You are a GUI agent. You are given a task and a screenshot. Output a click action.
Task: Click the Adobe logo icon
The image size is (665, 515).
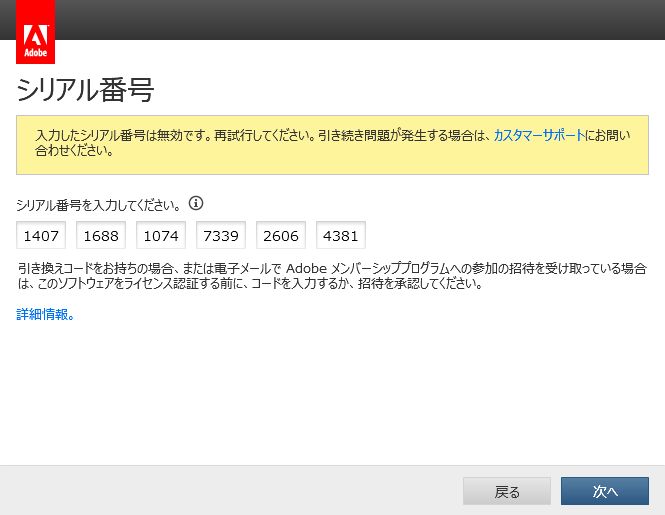[x=35, y=32]
